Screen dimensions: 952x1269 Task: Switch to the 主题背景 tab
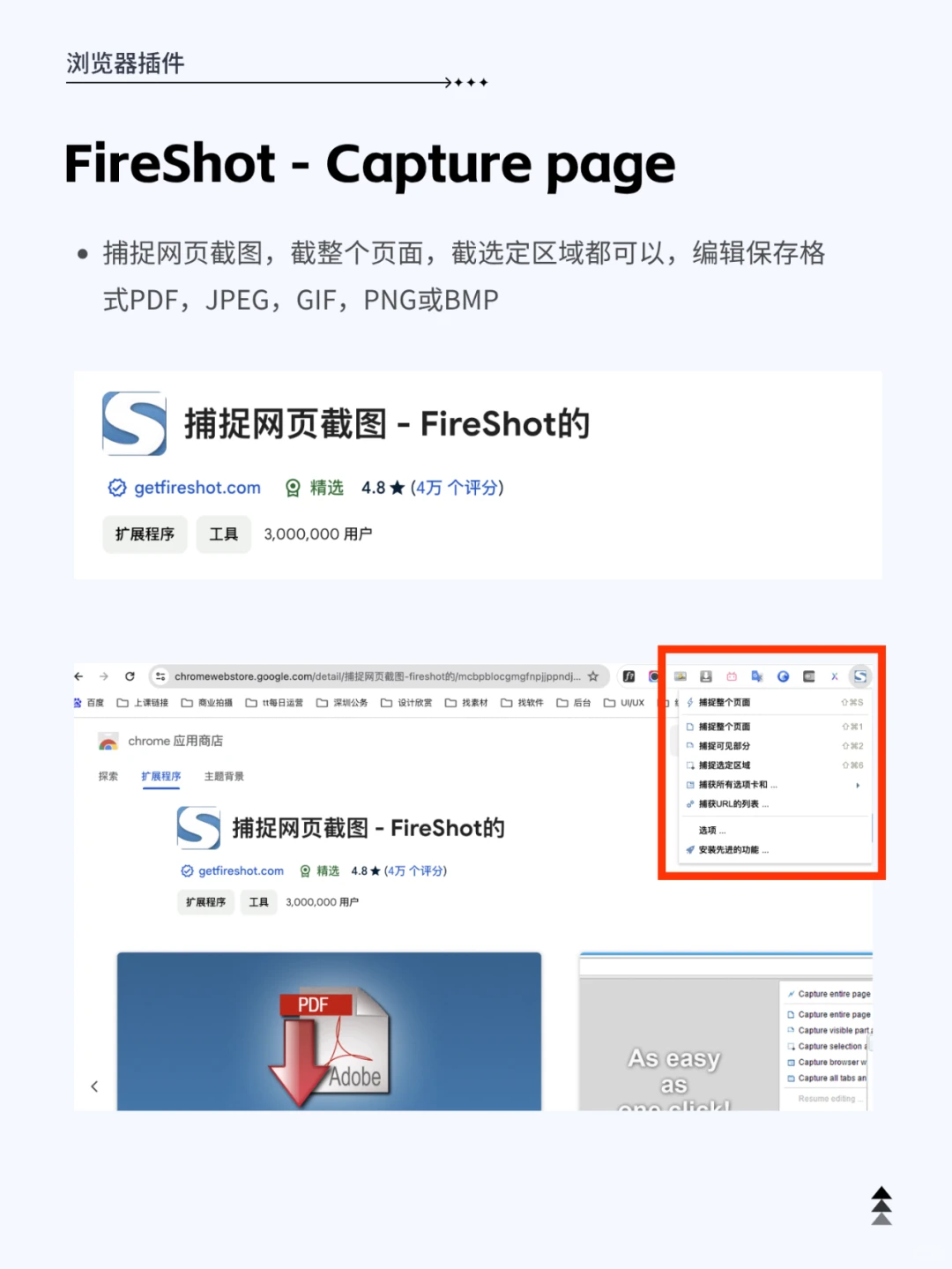pos(224,776)
